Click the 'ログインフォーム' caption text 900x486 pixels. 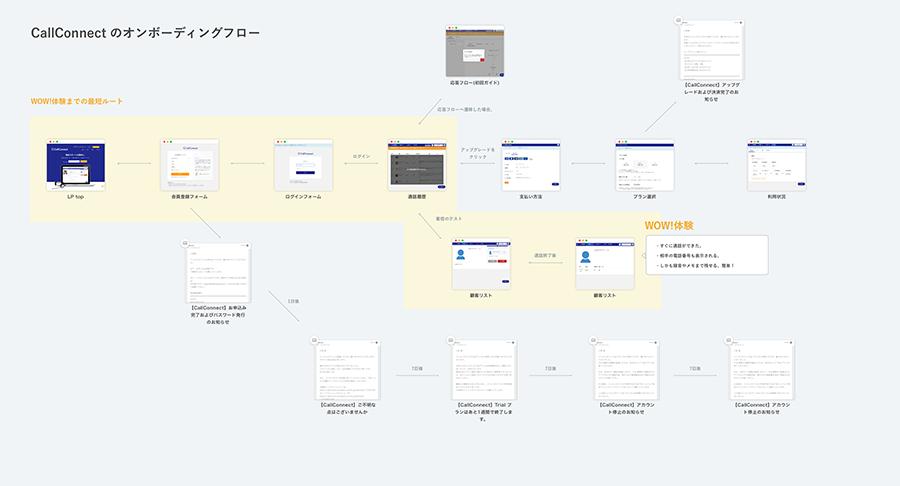click(x=303, y=197)
